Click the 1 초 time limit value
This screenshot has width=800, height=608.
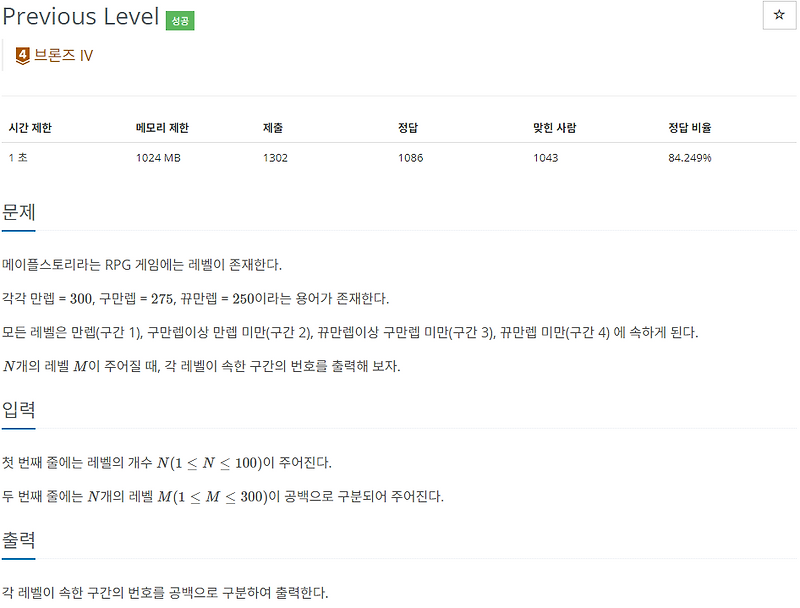click(18, 157)
